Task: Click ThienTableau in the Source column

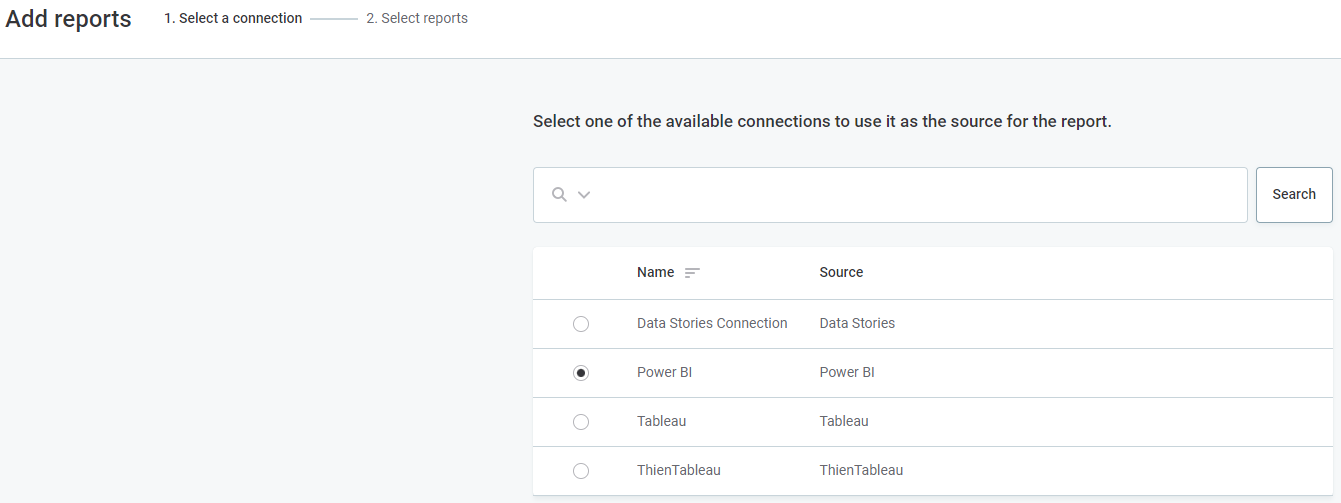Action: [x=861, y=470]
